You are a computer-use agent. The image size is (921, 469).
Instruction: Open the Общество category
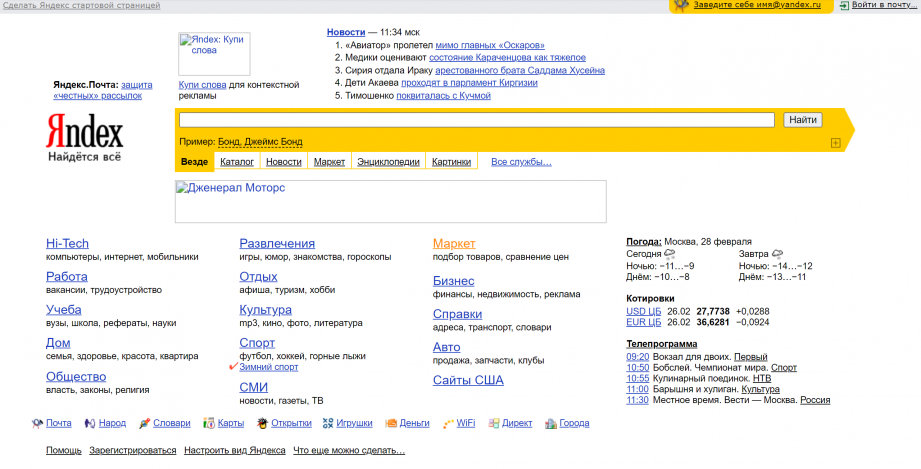[76, 376]
